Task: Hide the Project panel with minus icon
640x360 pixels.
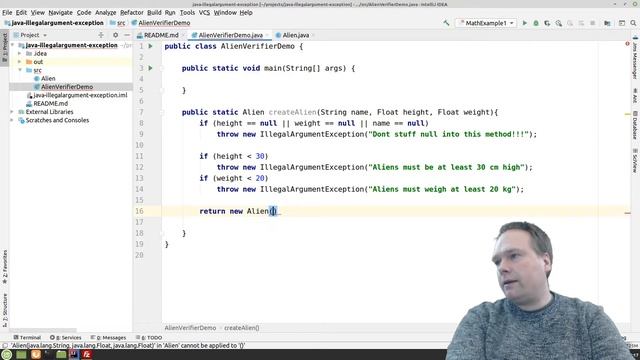Action: (x=127, y=35)
